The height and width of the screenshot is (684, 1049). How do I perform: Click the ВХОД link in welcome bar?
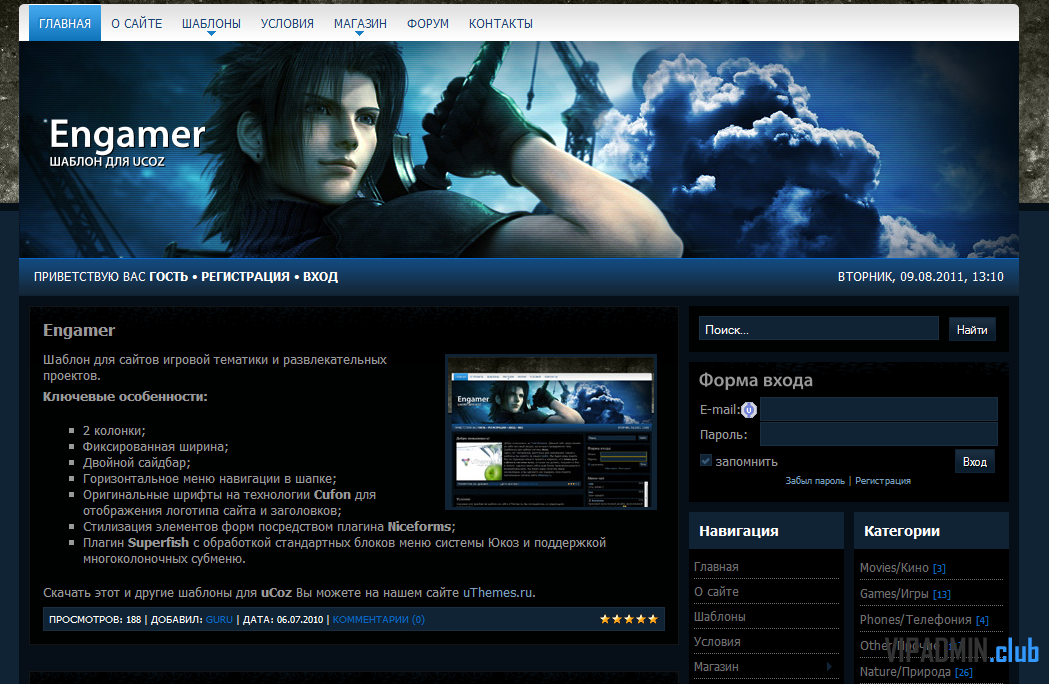[x=320, y=277]
